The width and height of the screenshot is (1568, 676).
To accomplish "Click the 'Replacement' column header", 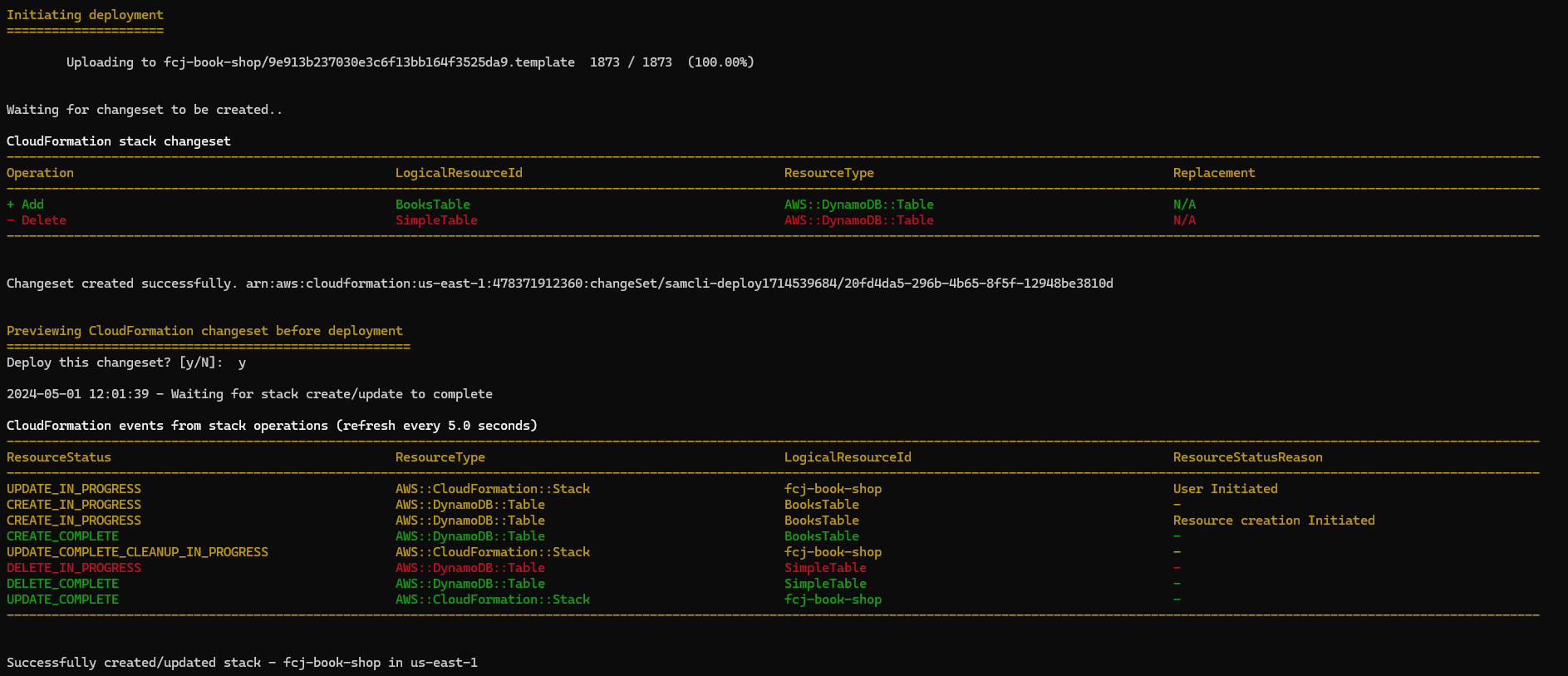I will (x=1214, y=173).
